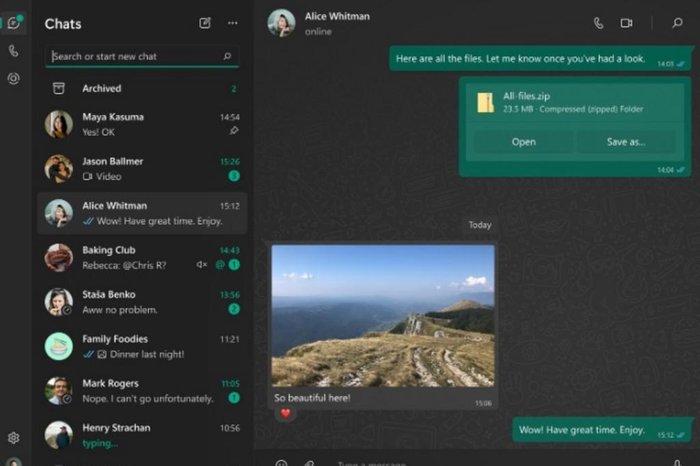Click the pin icon on Maya Kasuma chat

[x=233, y=131]
